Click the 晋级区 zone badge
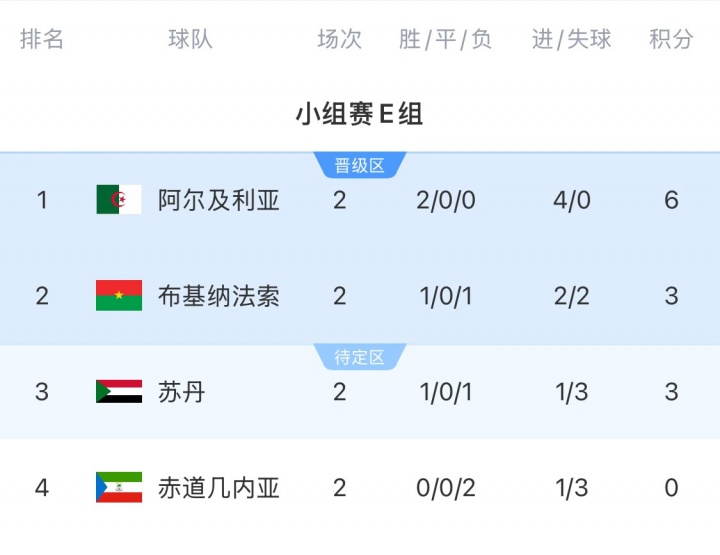The image size is (720, 555). pyautogui.click(x=359, y=166)
